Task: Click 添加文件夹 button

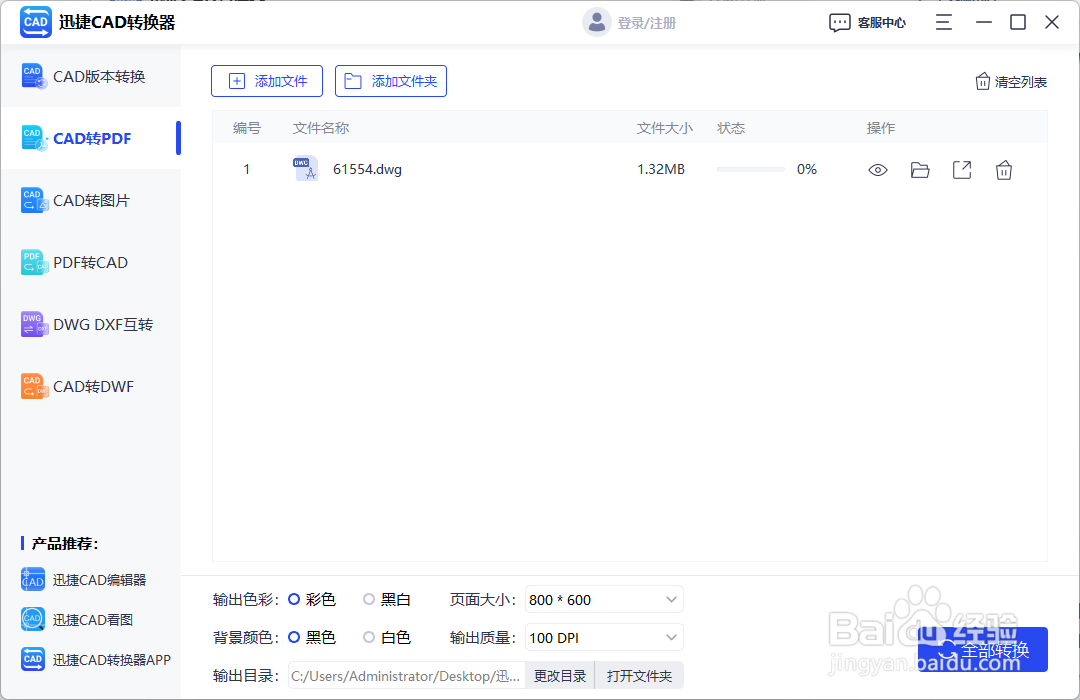Action: point(391,81)
